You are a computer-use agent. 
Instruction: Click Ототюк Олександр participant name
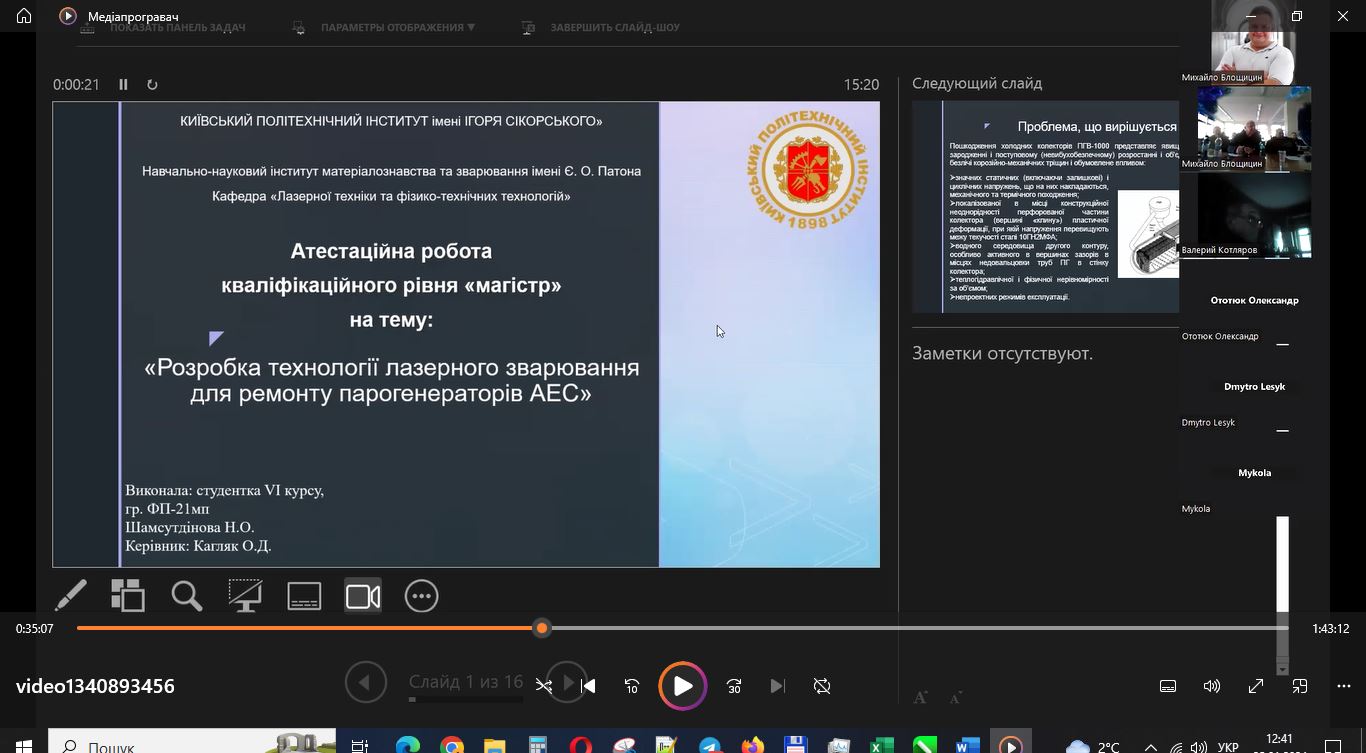tap(1254, 300)
